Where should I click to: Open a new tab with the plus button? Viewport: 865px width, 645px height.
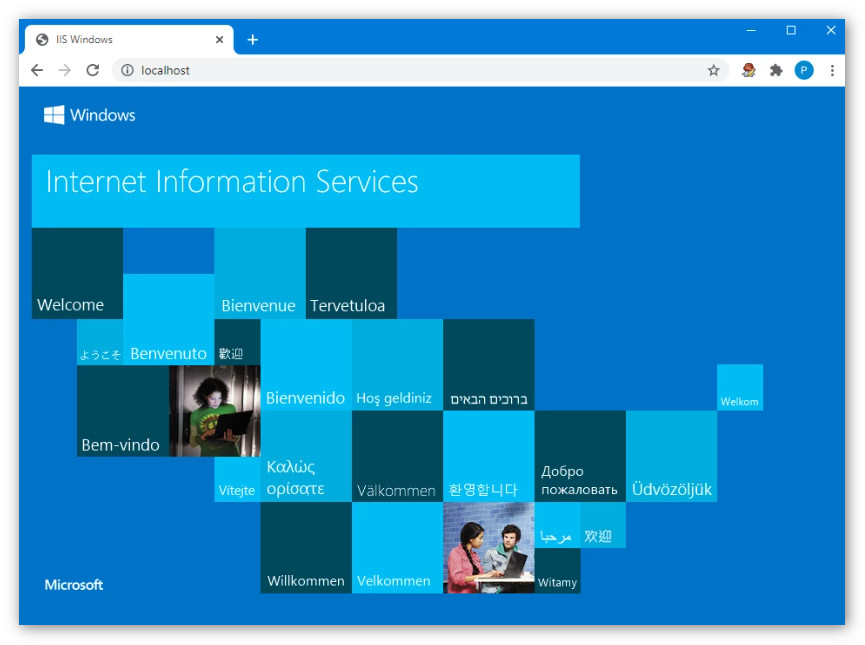[x=253, y=40]
